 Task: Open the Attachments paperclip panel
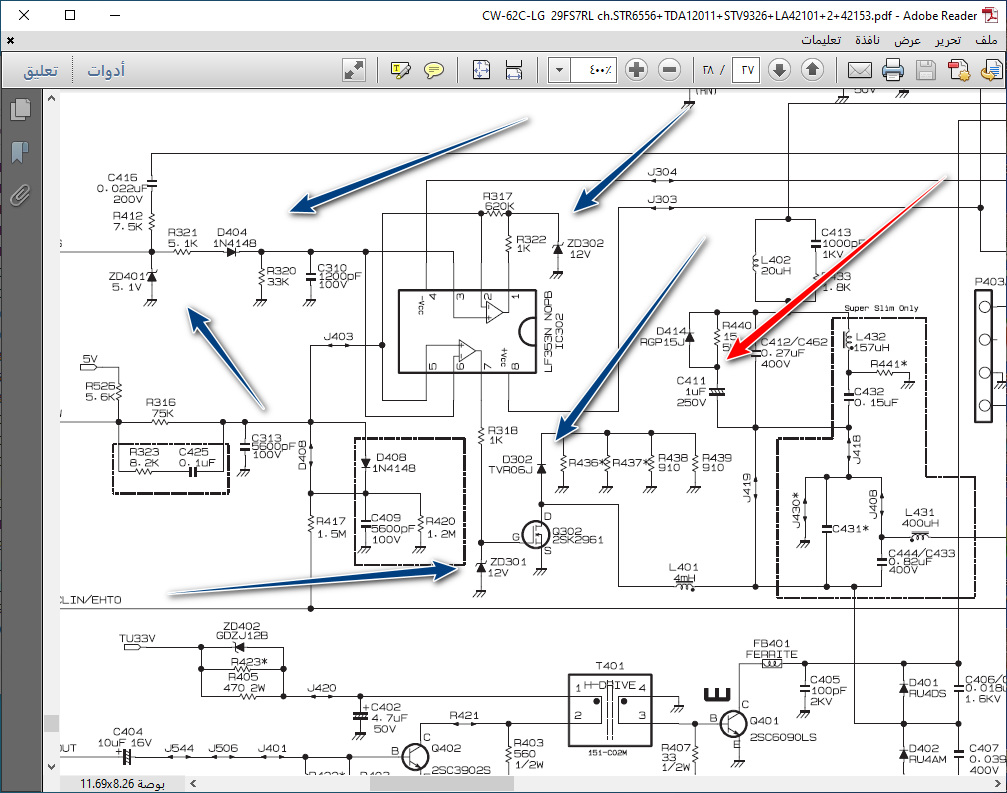pyautogui.click(x=21, y=195)
